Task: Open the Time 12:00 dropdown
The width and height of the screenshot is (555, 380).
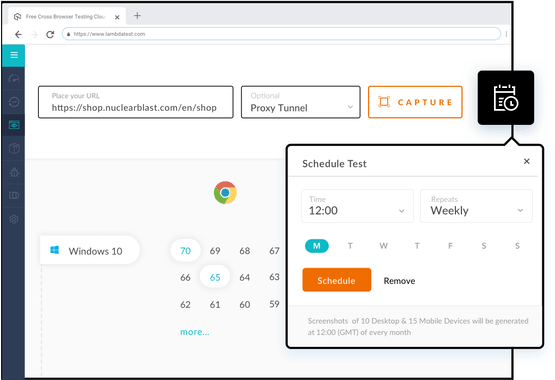Action: click(357, 206)
